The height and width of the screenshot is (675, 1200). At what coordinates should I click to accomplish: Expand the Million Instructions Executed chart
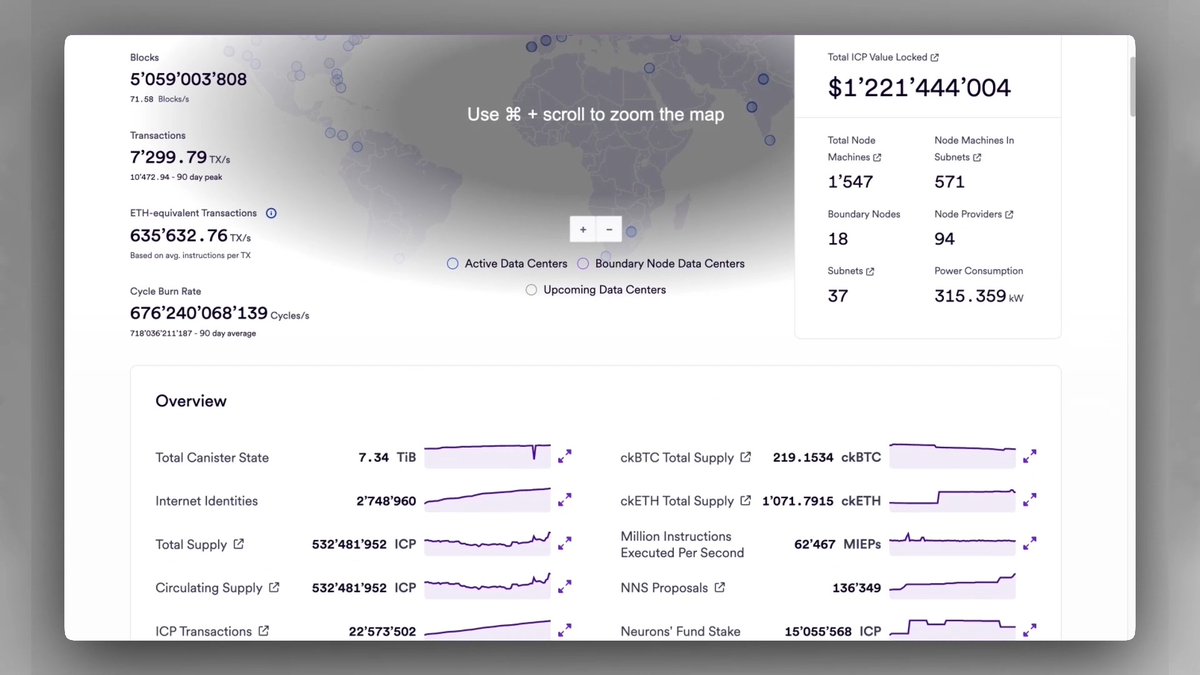[1030, 543]
